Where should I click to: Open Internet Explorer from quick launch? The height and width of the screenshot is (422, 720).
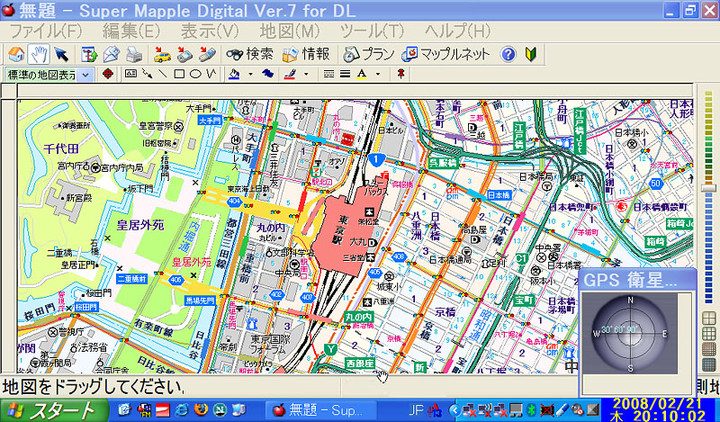coord(182,410)
